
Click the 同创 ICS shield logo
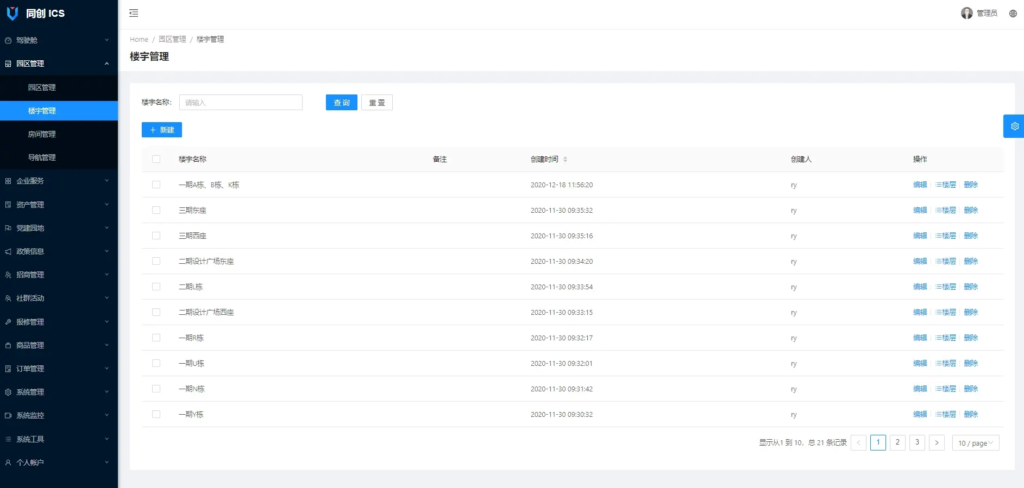point(11,13)
